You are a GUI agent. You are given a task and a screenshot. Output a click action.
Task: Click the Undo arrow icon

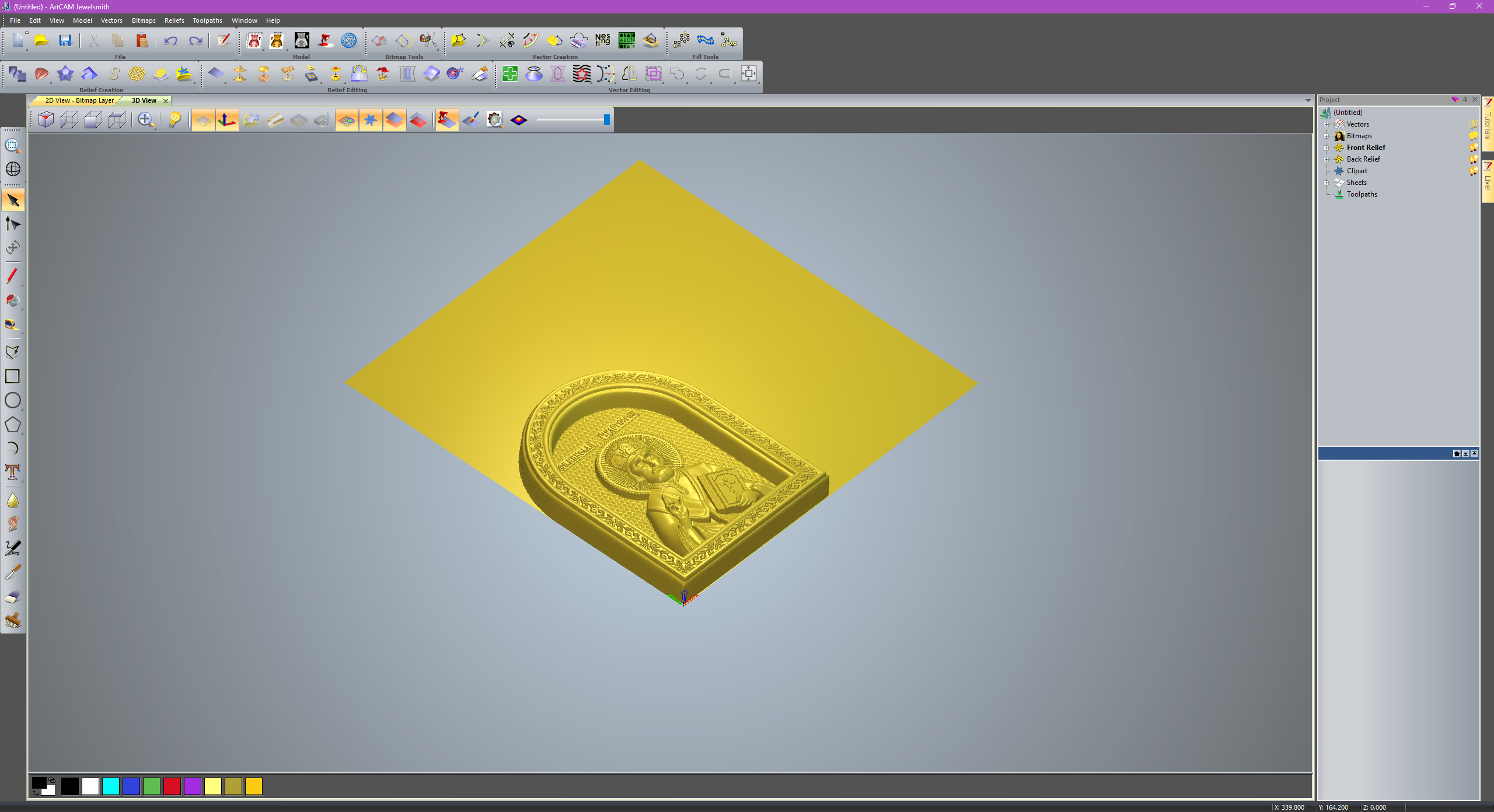pos(170,41)
